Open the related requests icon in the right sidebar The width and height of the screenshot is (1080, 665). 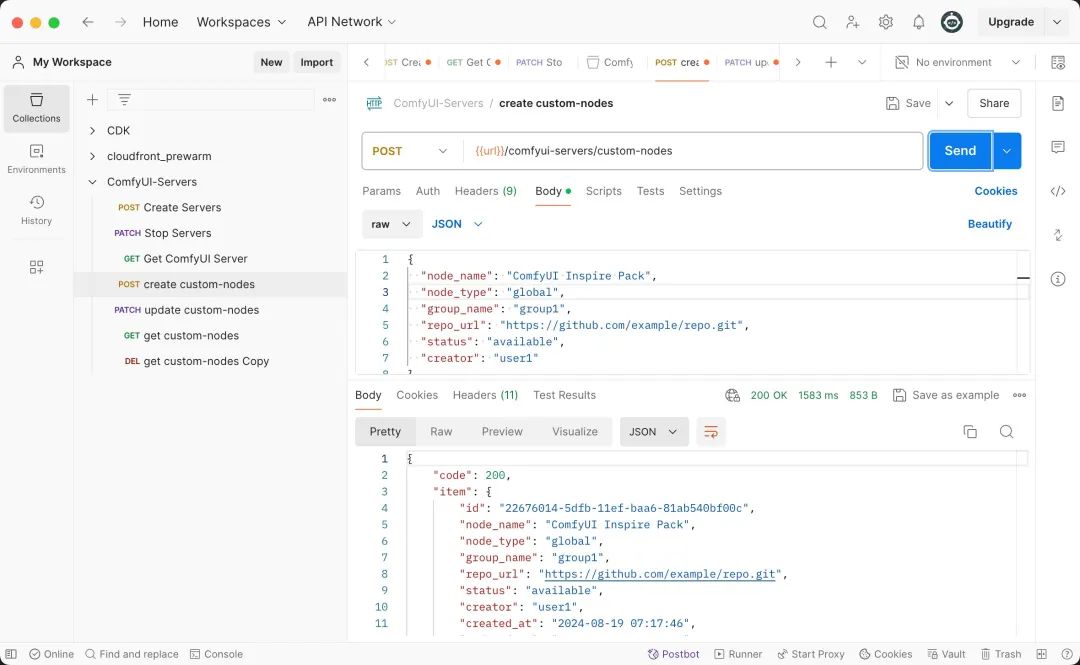1058,235
